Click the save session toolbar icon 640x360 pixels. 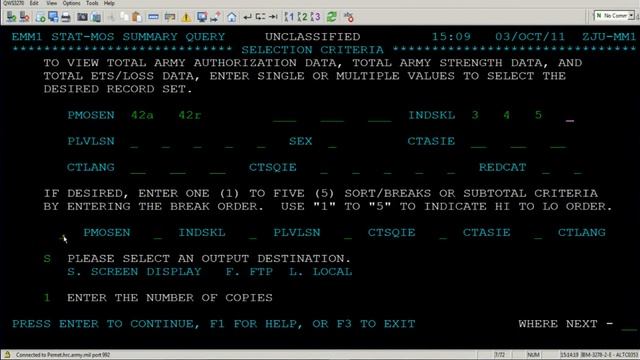(x=53, y=17)
